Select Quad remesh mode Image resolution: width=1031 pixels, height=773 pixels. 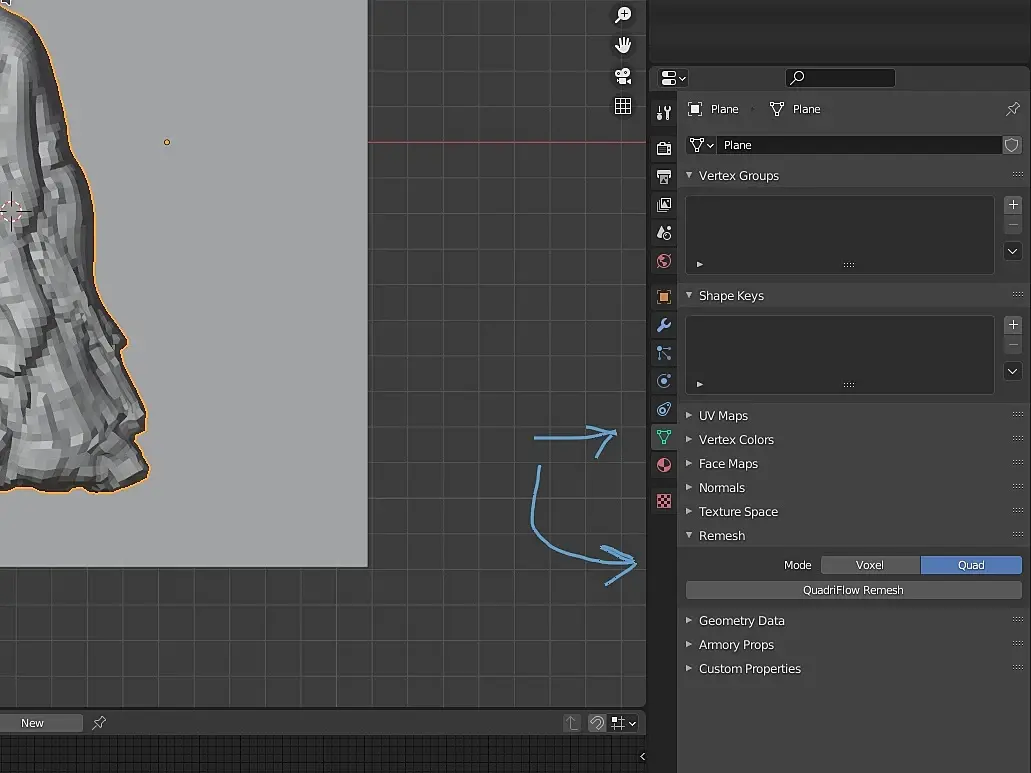[971, 565]
